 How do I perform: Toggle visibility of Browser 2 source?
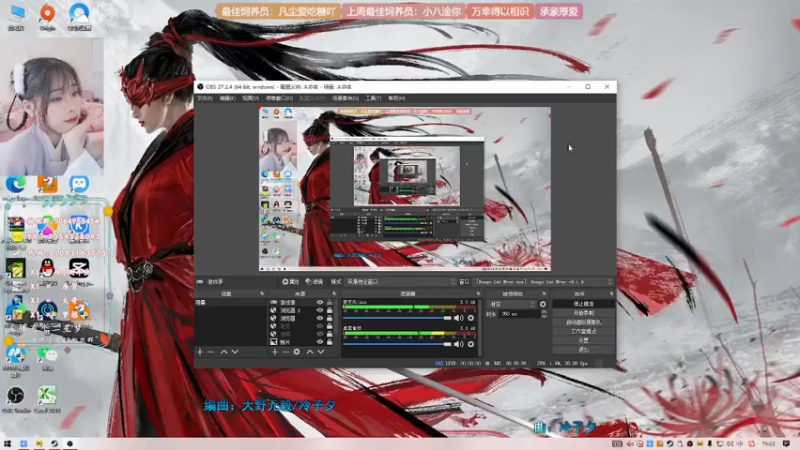coord(319,310)
